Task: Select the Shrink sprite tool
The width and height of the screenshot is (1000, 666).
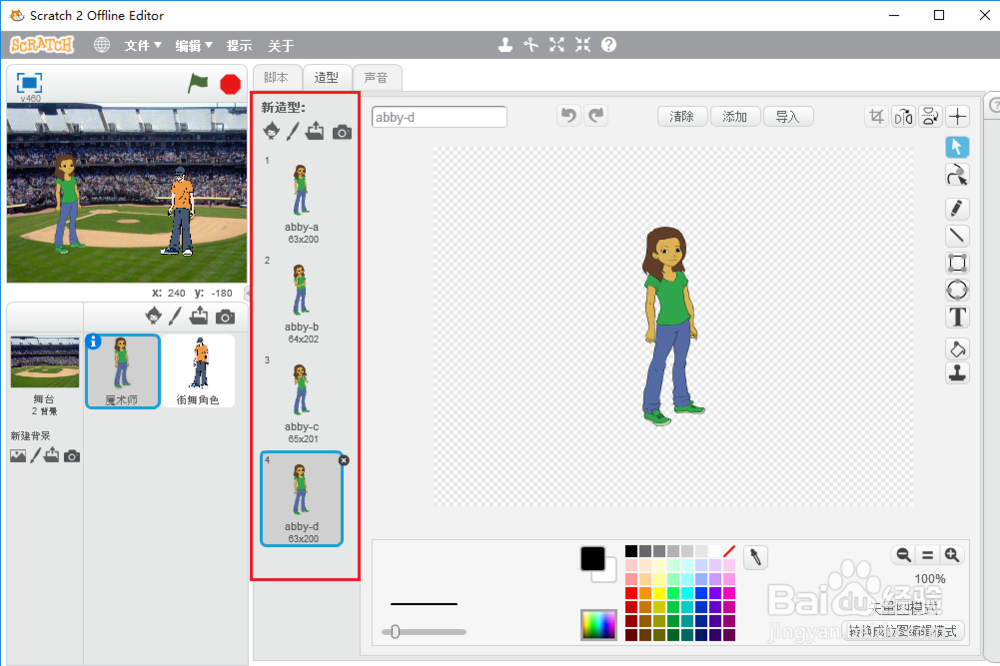Action: pyautogui.click(x=582, y=45)
